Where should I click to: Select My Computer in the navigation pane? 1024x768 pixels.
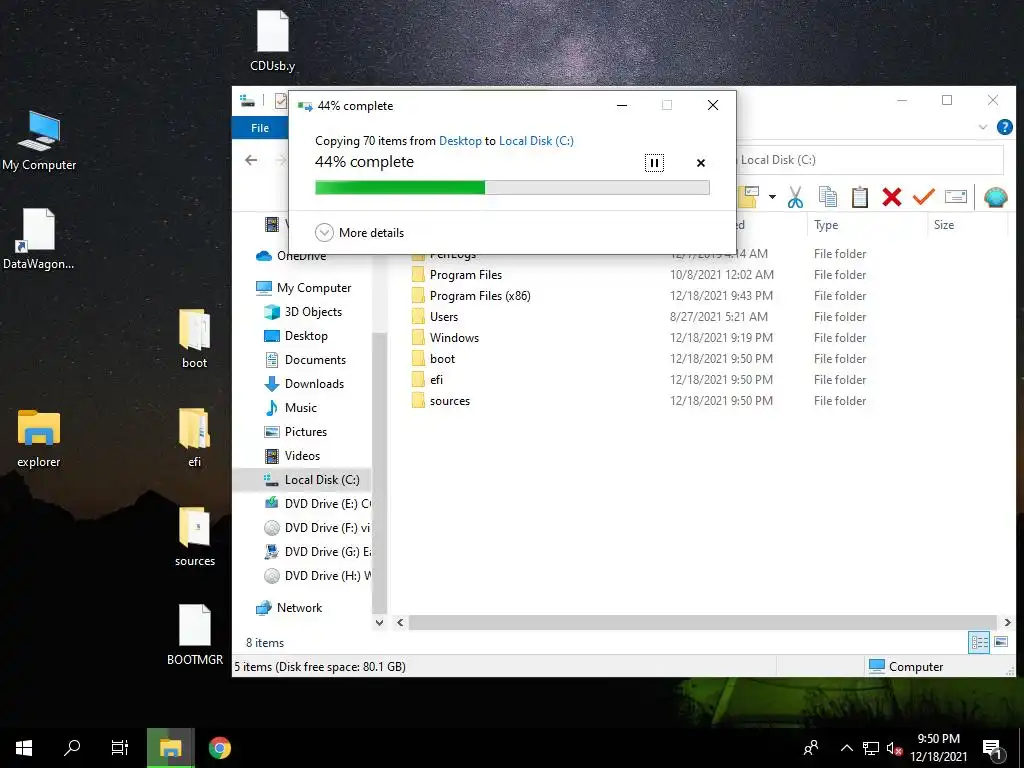click(304, 287)
